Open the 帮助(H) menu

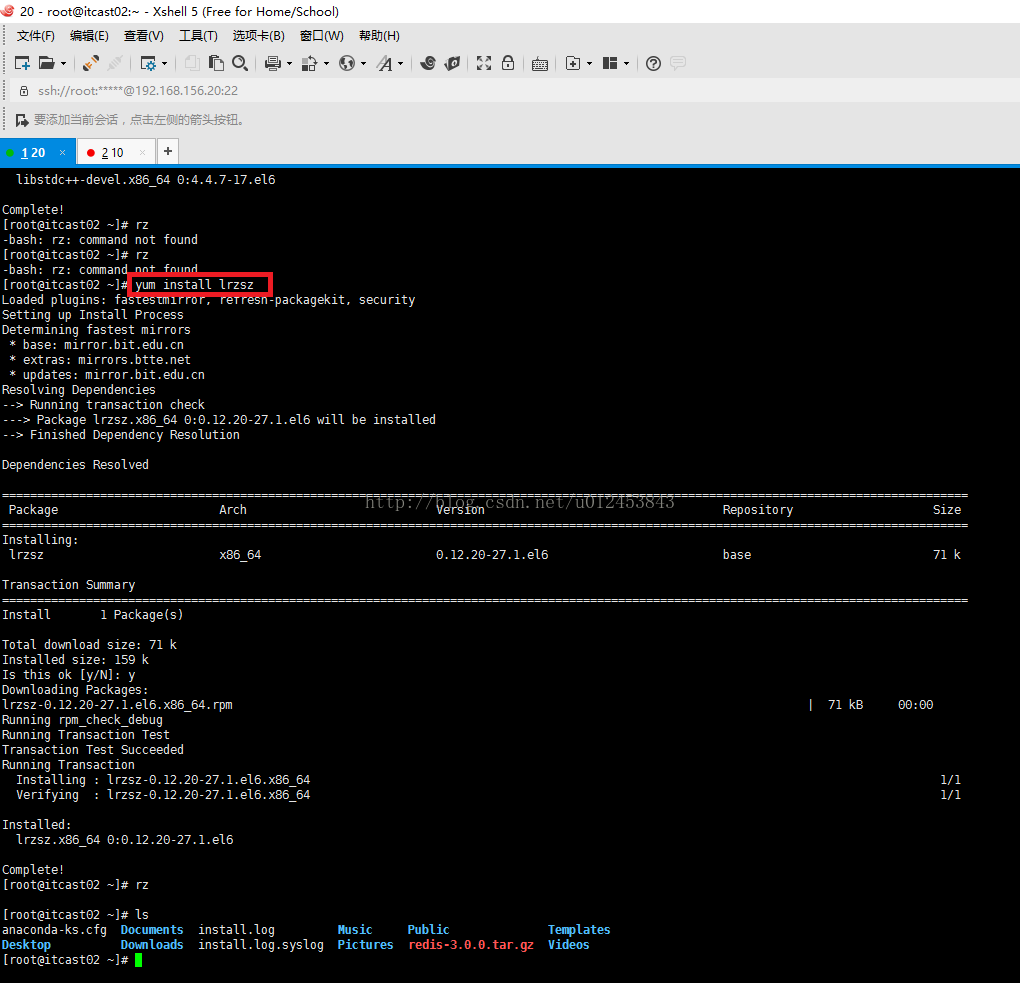coord(379,36)
